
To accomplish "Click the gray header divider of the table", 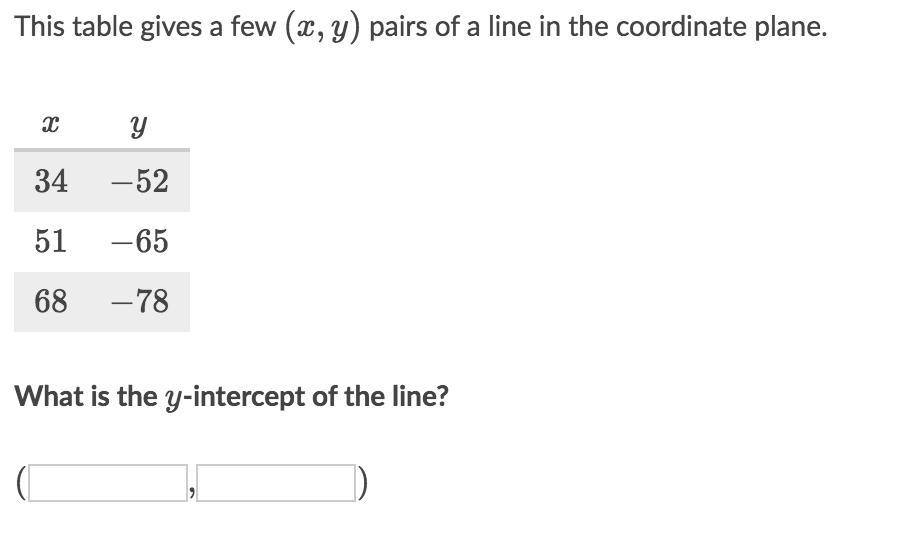I will pyautogui.click(x=102, y=150).
